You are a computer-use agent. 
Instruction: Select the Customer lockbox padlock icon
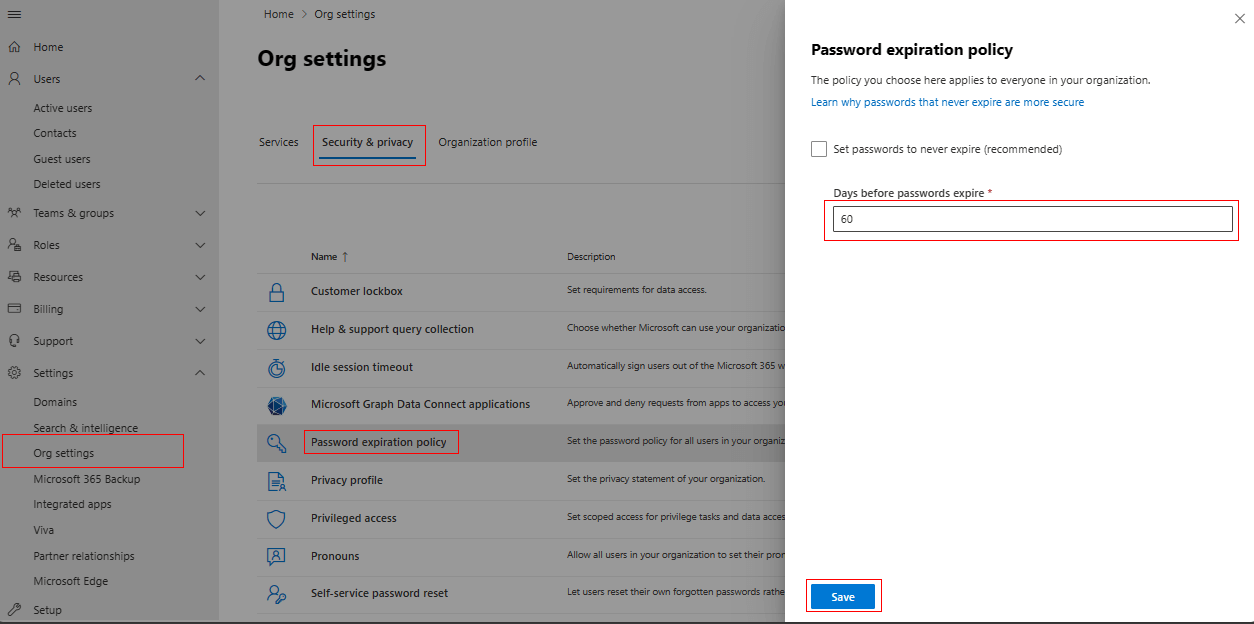click(x=276, y=292)
